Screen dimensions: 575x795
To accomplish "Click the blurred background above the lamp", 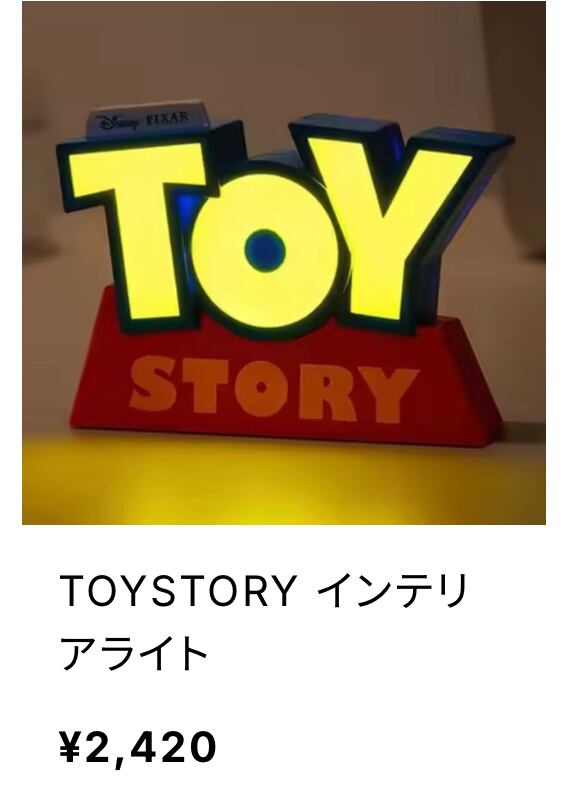I will click(x=284, y=51).
